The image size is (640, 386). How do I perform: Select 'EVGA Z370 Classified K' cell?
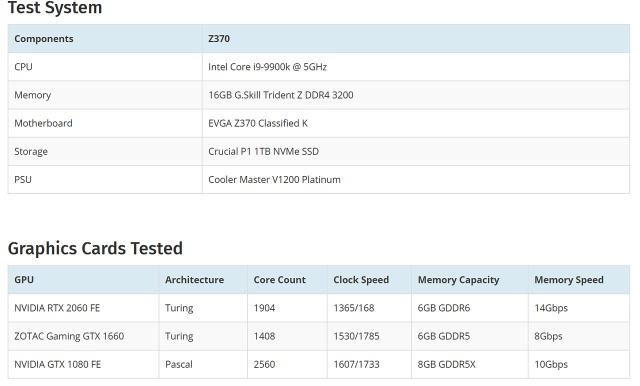[258, 123]
